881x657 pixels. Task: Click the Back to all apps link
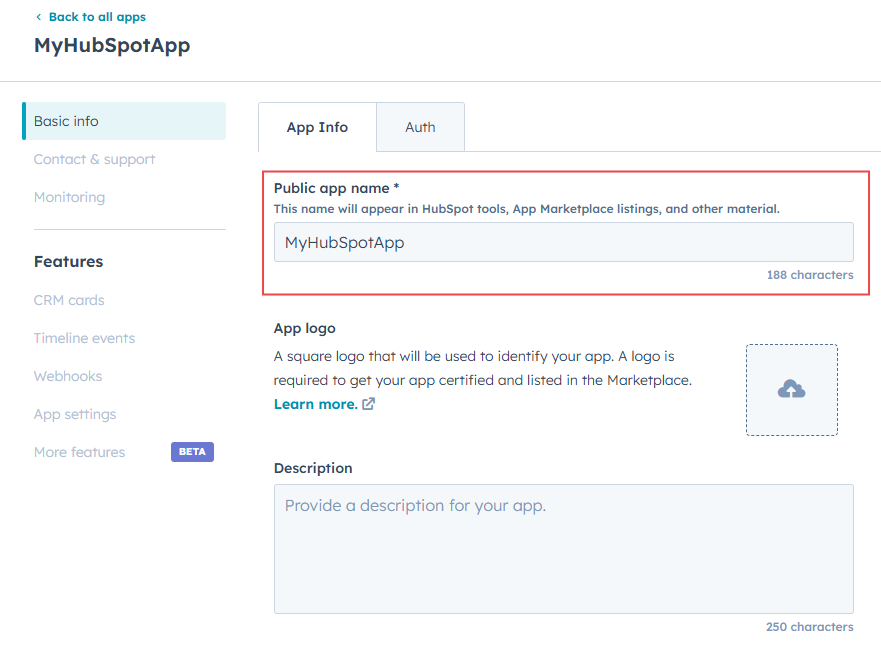pyautogui.click(x=97, y=17)
